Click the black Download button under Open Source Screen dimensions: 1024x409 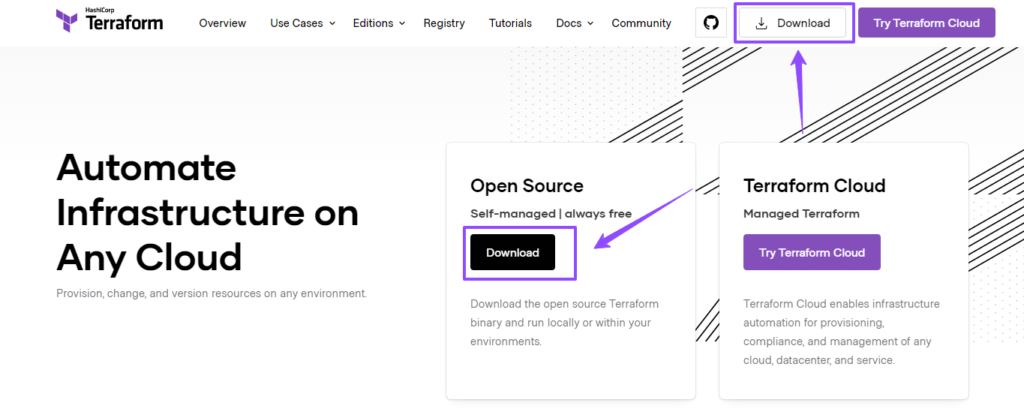(x=513, y=252)
